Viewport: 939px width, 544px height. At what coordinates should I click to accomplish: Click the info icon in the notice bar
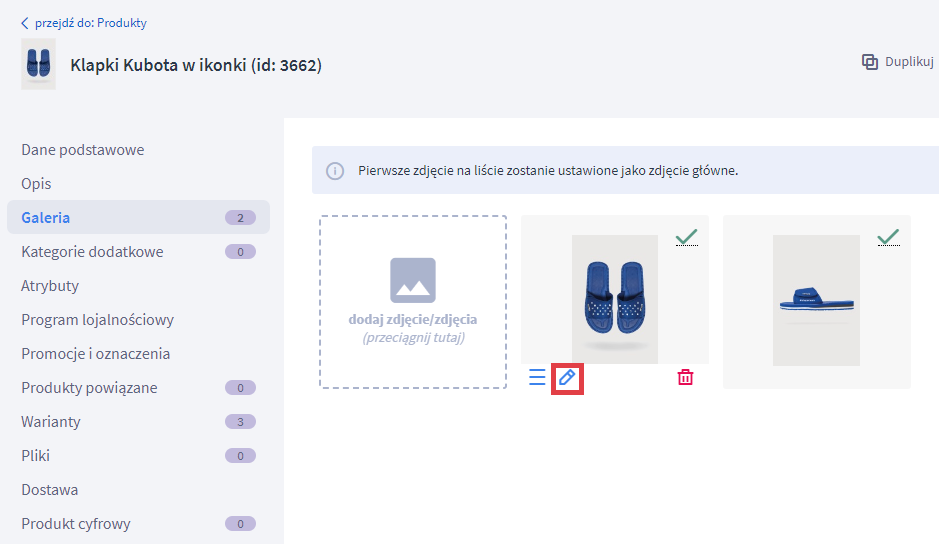point(335,170)
